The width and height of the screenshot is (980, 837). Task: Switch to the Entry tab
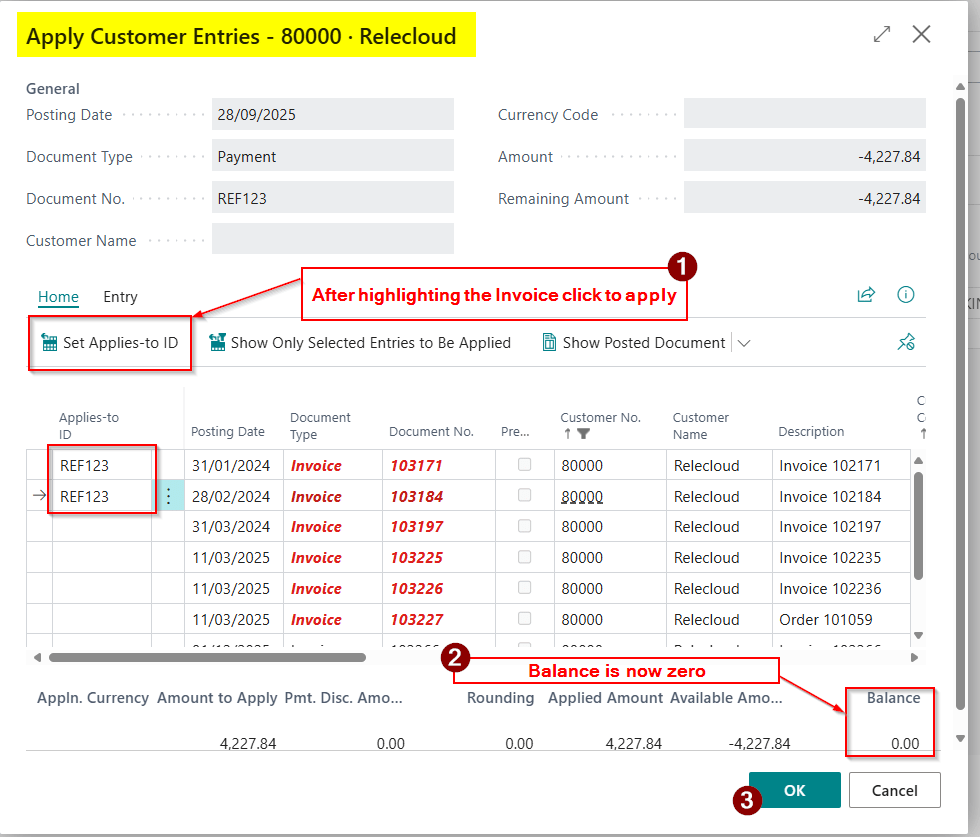coord(120,297)
